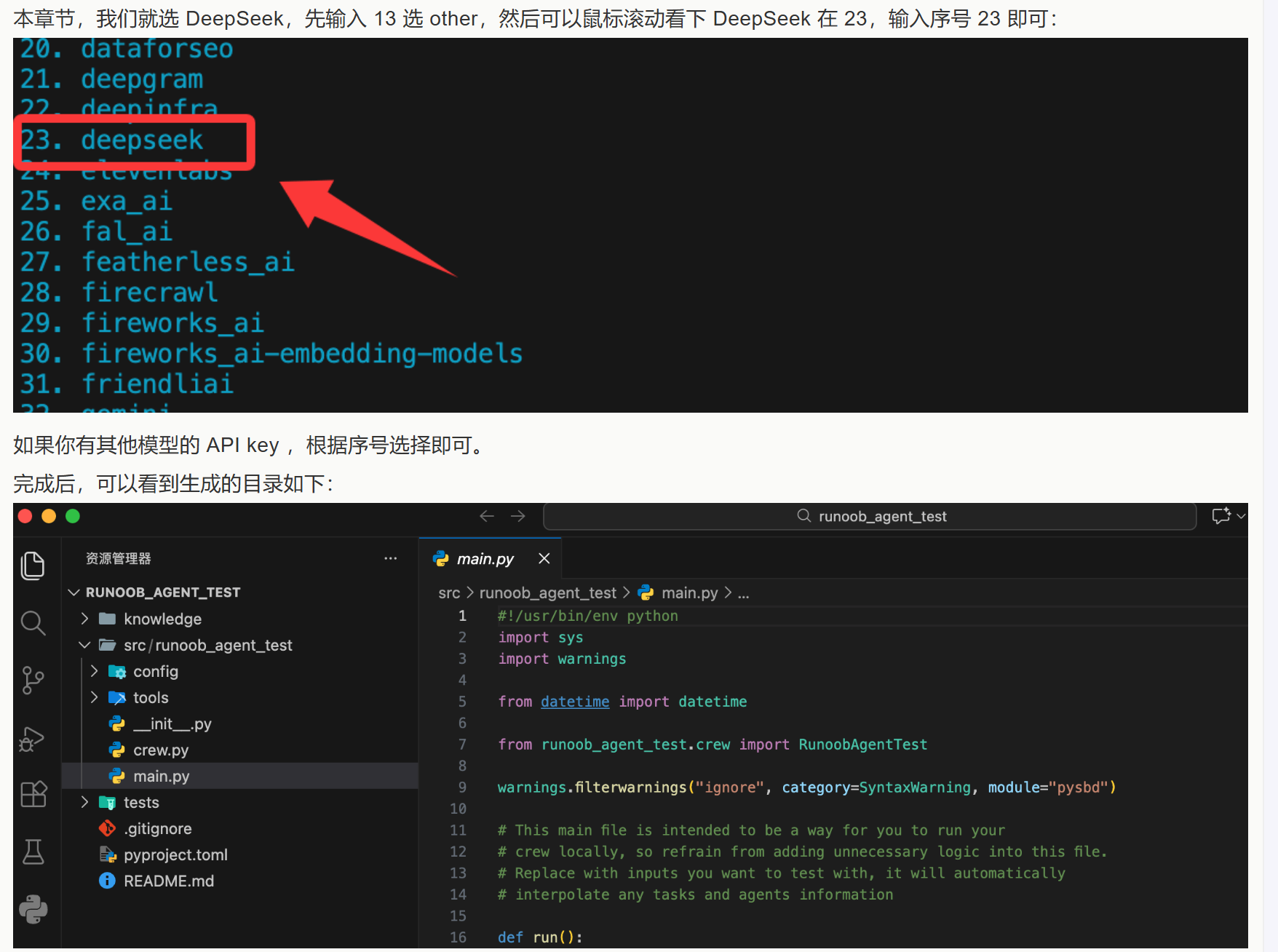Click the green macOS zoom button
The image size is (1278, 952).
(x=73, y=516)
